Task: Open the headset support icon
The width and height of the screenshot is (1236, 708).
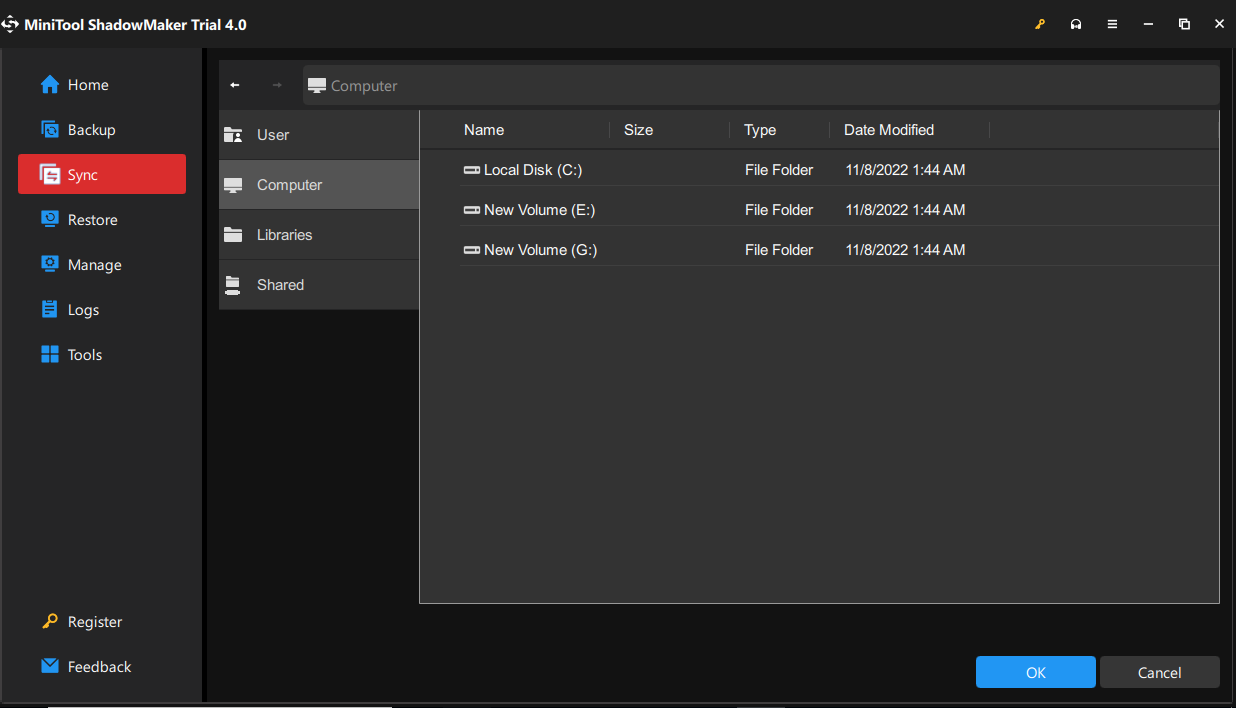Action: [1076, 24]
